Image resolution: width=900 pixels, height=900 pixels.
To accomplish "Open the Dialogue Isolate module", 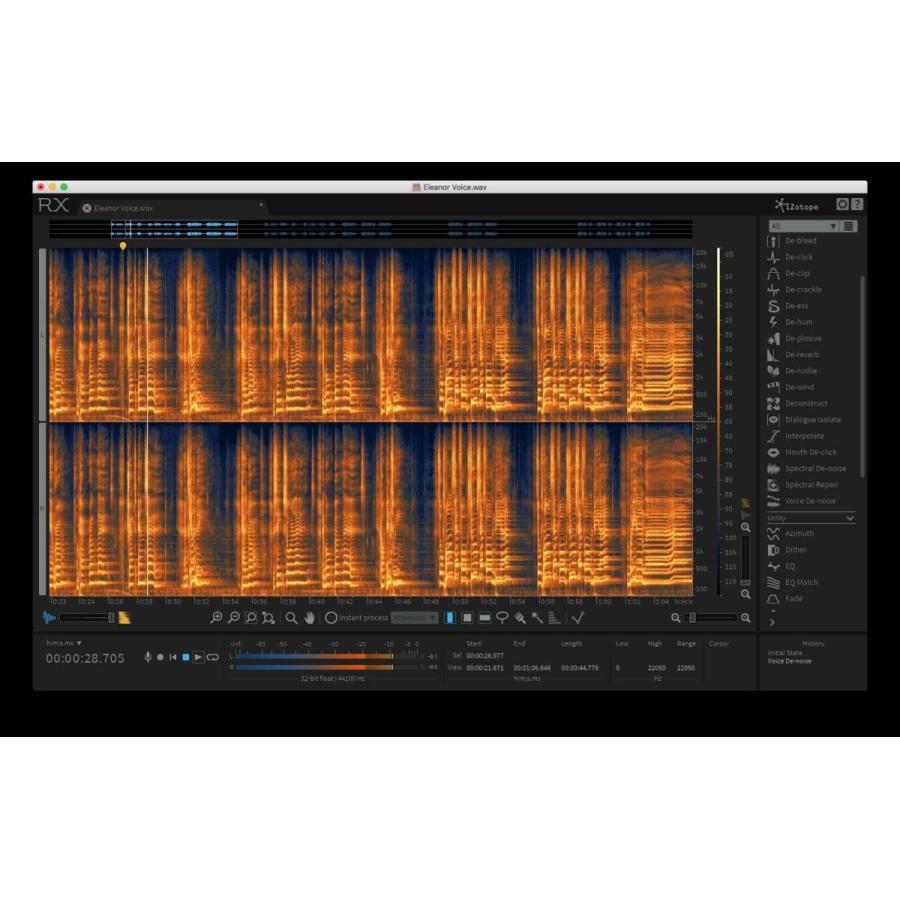I will tap(804, 420).
